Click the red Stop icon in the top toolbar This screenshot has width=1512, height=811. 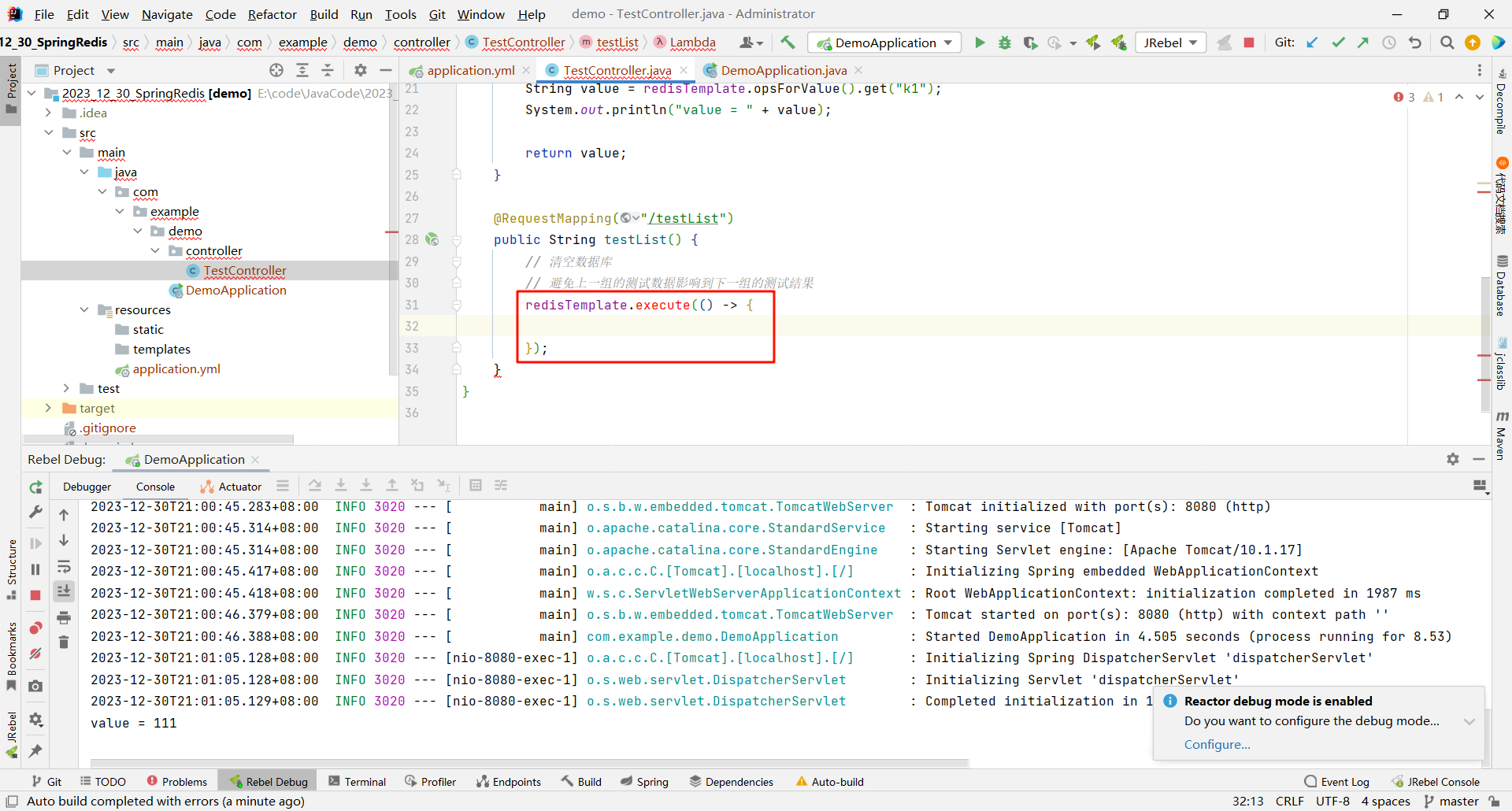point(1249,43)
